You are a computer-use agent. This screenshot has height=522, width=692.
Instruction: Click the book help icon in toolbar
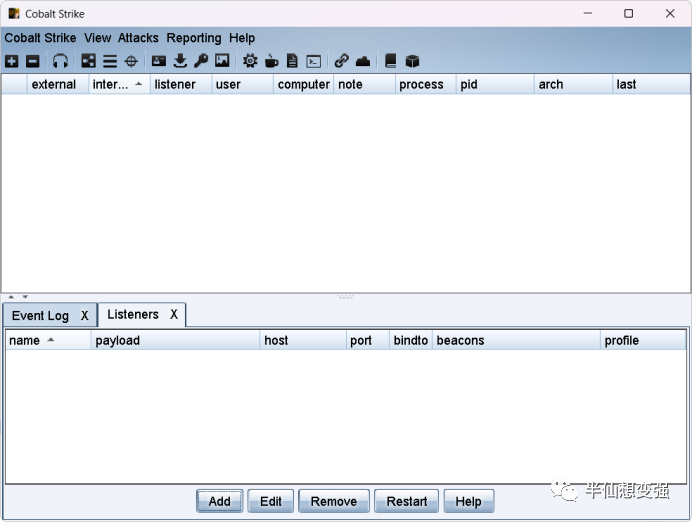pos(391,61)
